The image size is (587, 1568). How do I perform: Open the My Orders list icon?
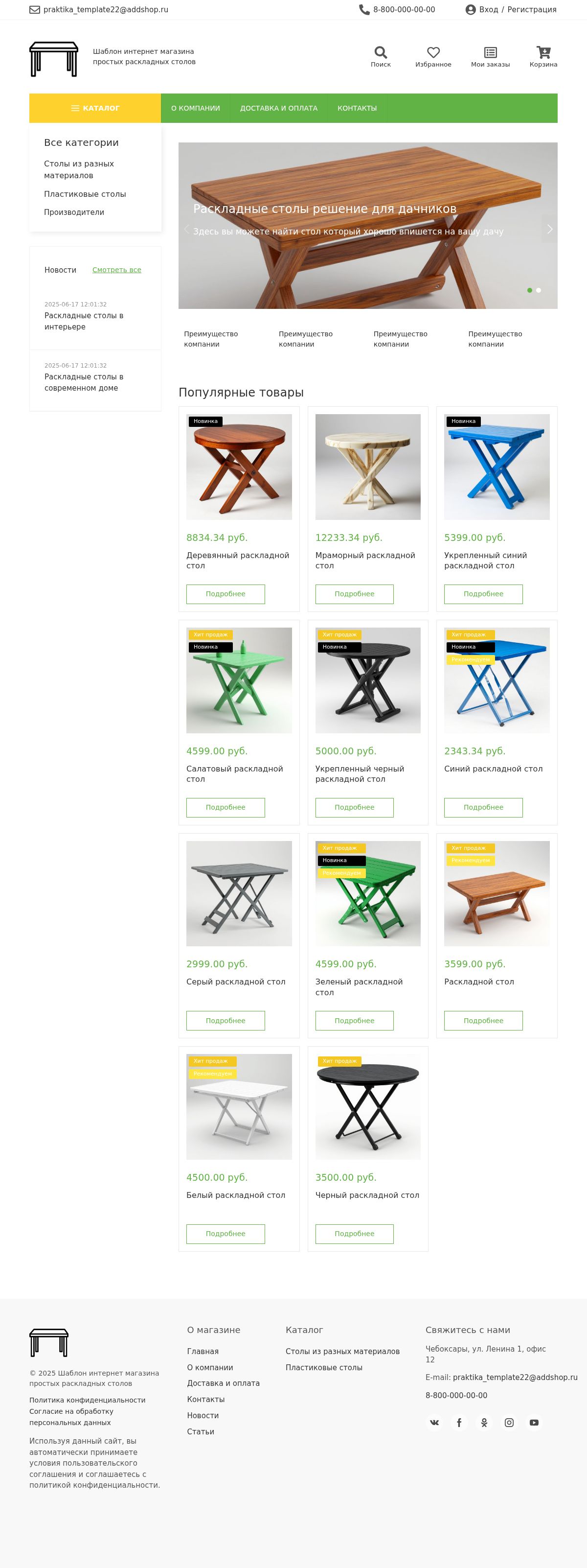[x=490, y=52]
